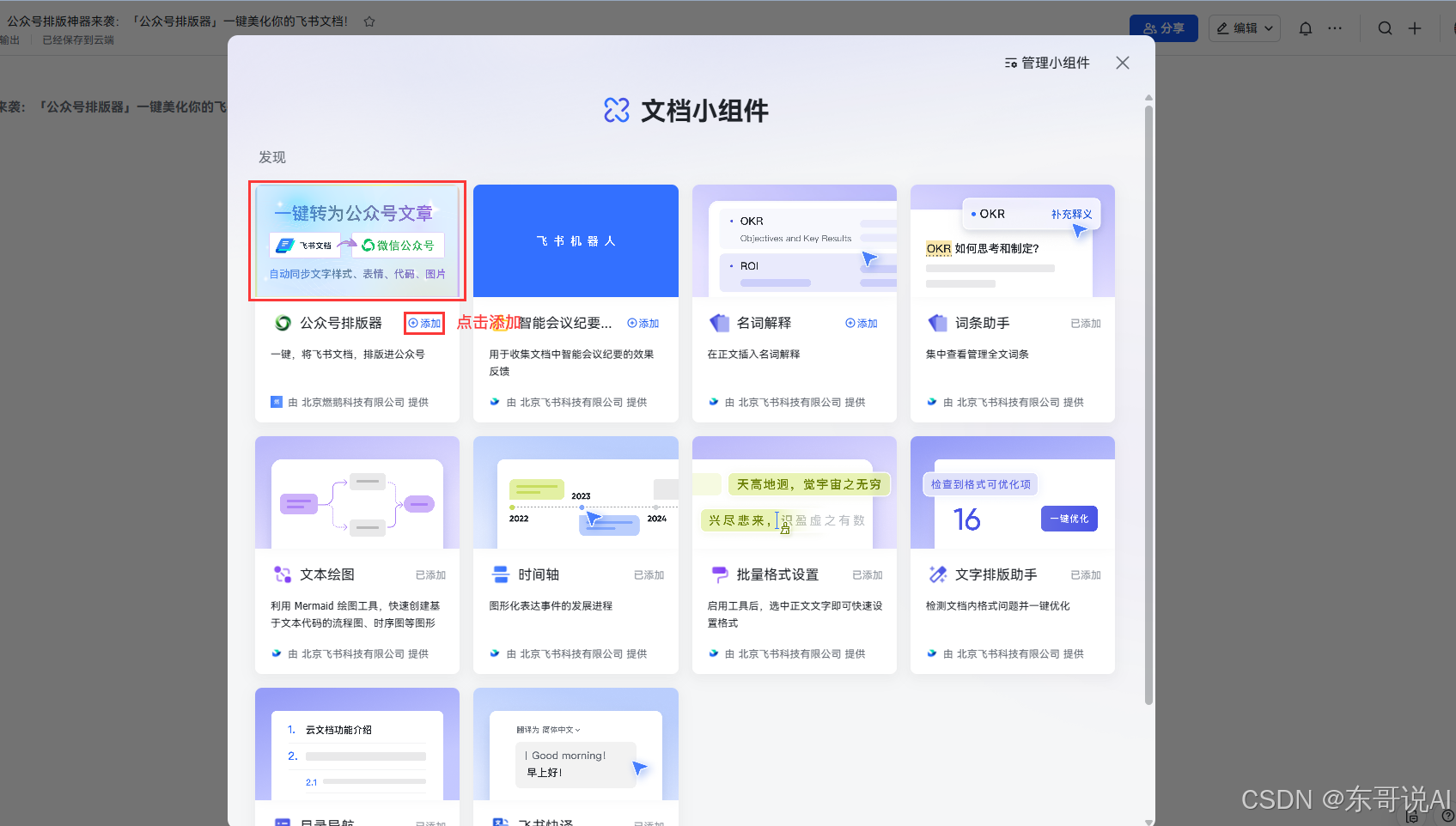Click the dialog vertical scrollbar

(1148, 404)
